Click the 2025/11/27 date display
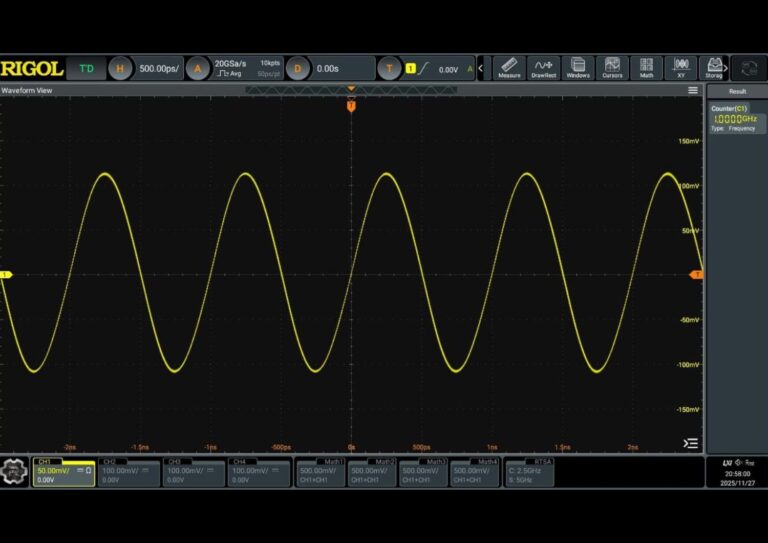The width and height of the screenshot is (768, 543). 738,483
